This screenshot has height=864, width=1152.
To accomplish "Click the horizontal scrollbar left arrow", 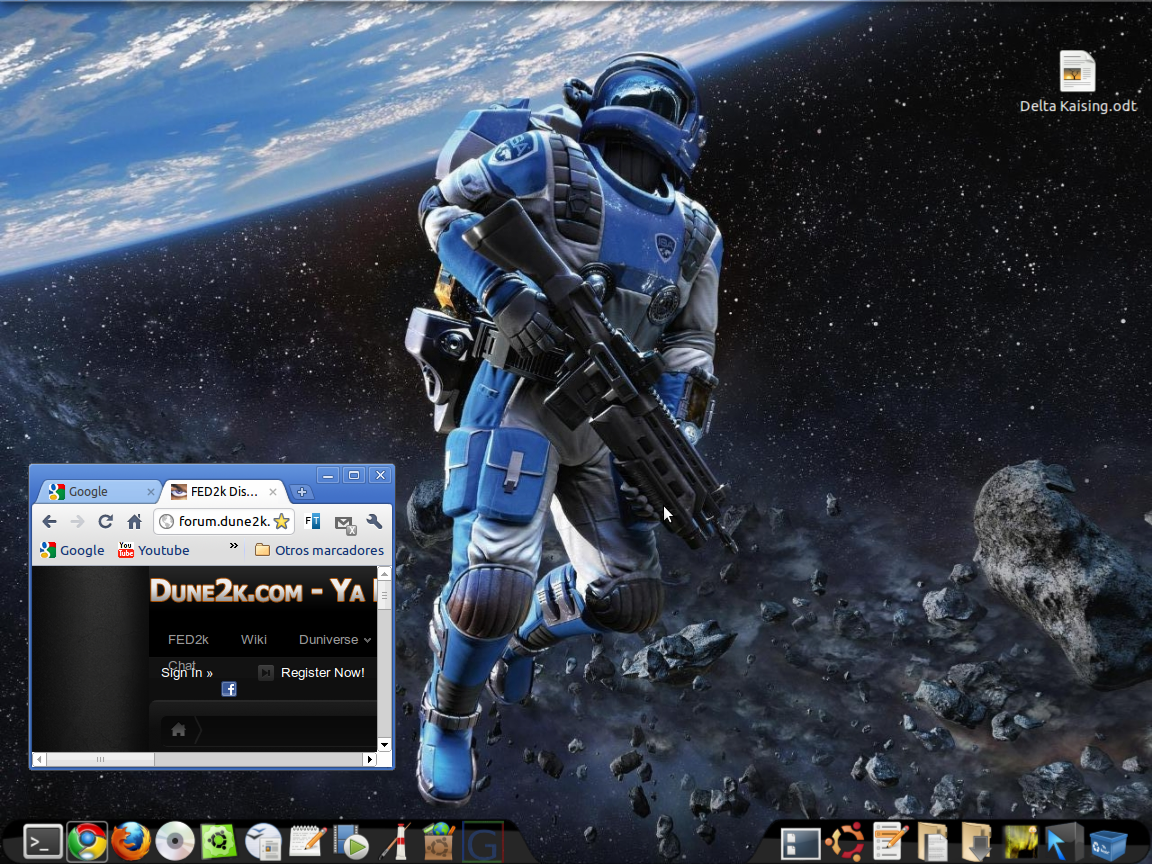I will tap(39, 760).
